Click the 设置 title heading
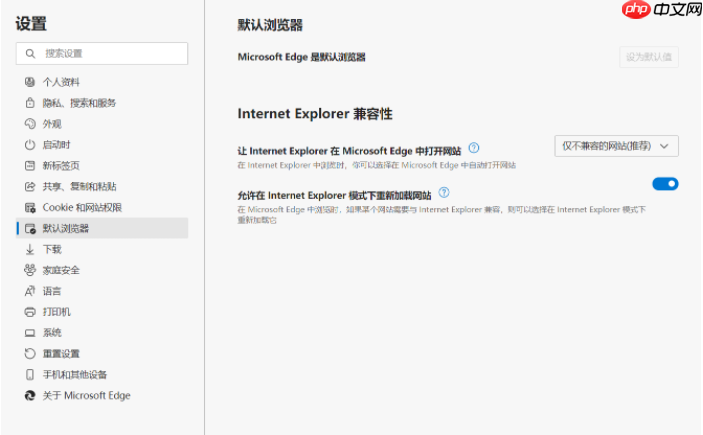 pos(31,24)
